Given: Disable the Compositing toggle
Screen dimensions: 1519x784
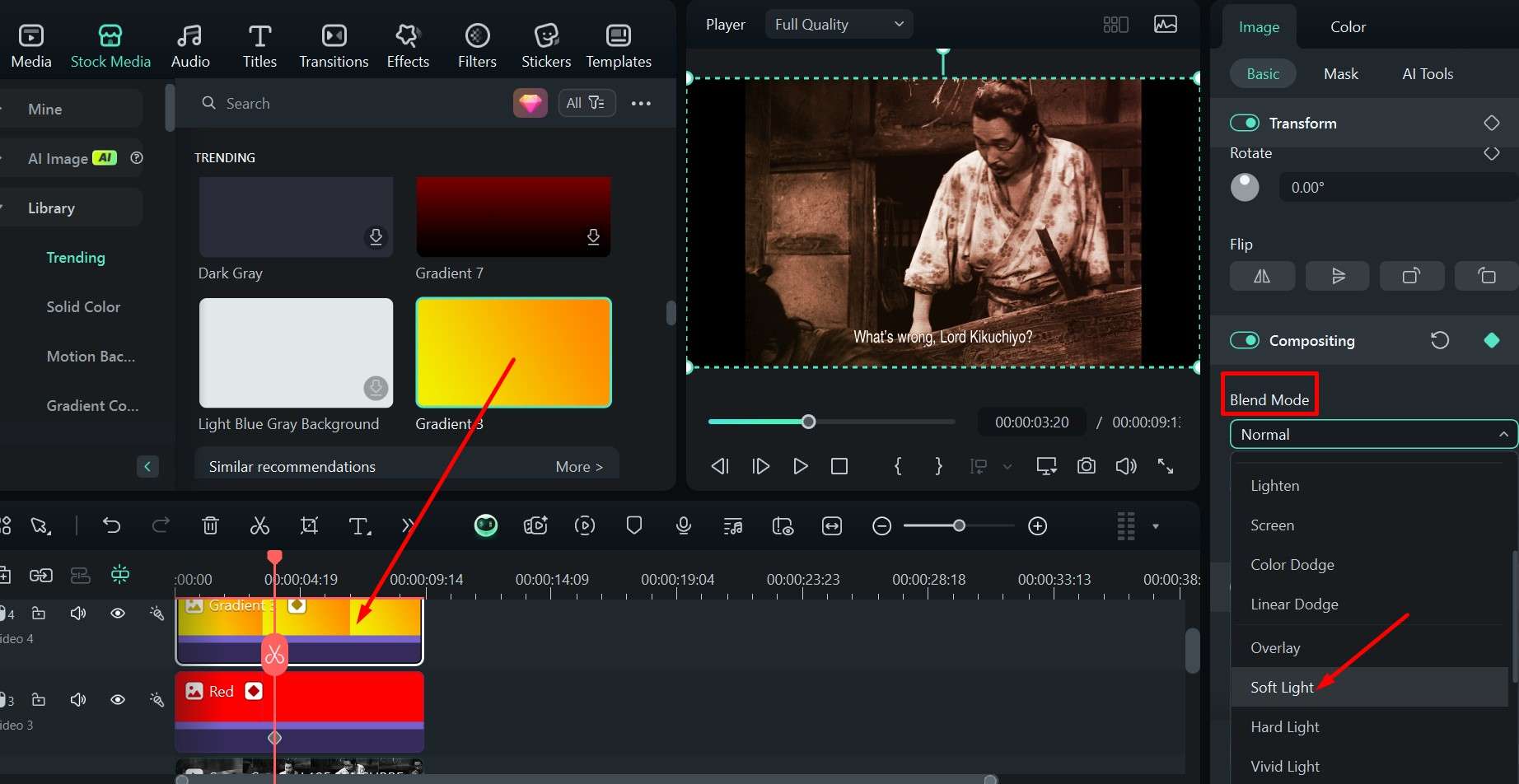Looking at the screenshot, I should pyautogui.click(x=1244, y=340).
